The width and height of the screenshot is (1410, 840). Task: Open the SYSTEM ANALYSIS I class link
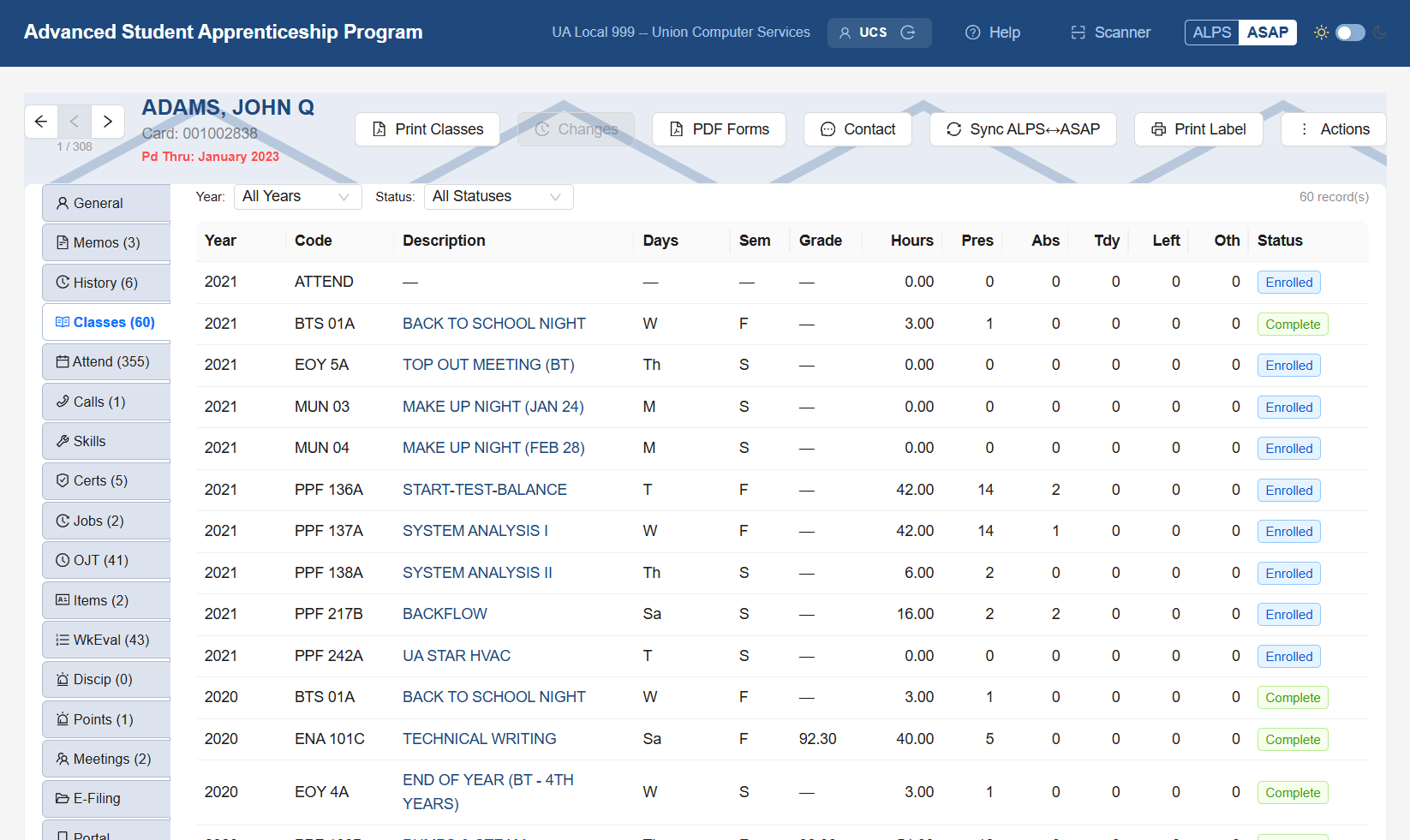tap(475, 531)
